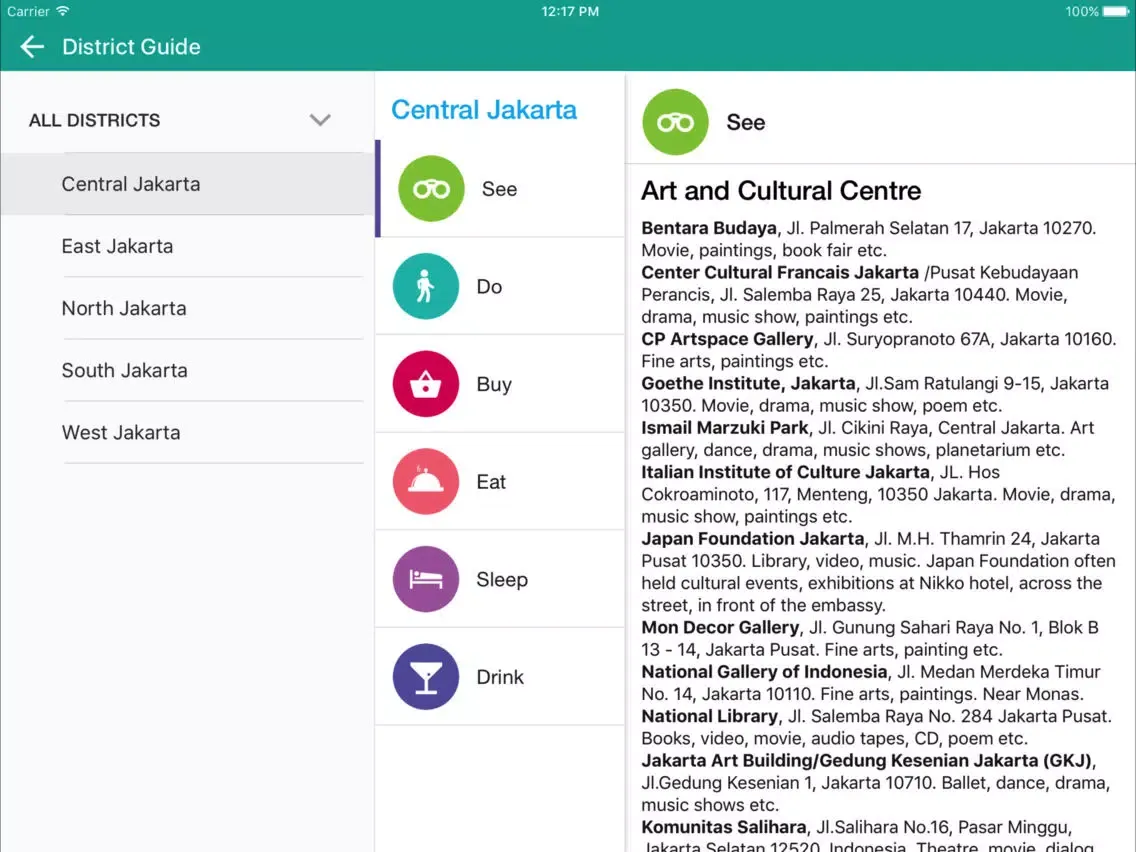This screenshot has height=852, width=1136.
Task: Tap the District Guide title
Action: [131, 47]
